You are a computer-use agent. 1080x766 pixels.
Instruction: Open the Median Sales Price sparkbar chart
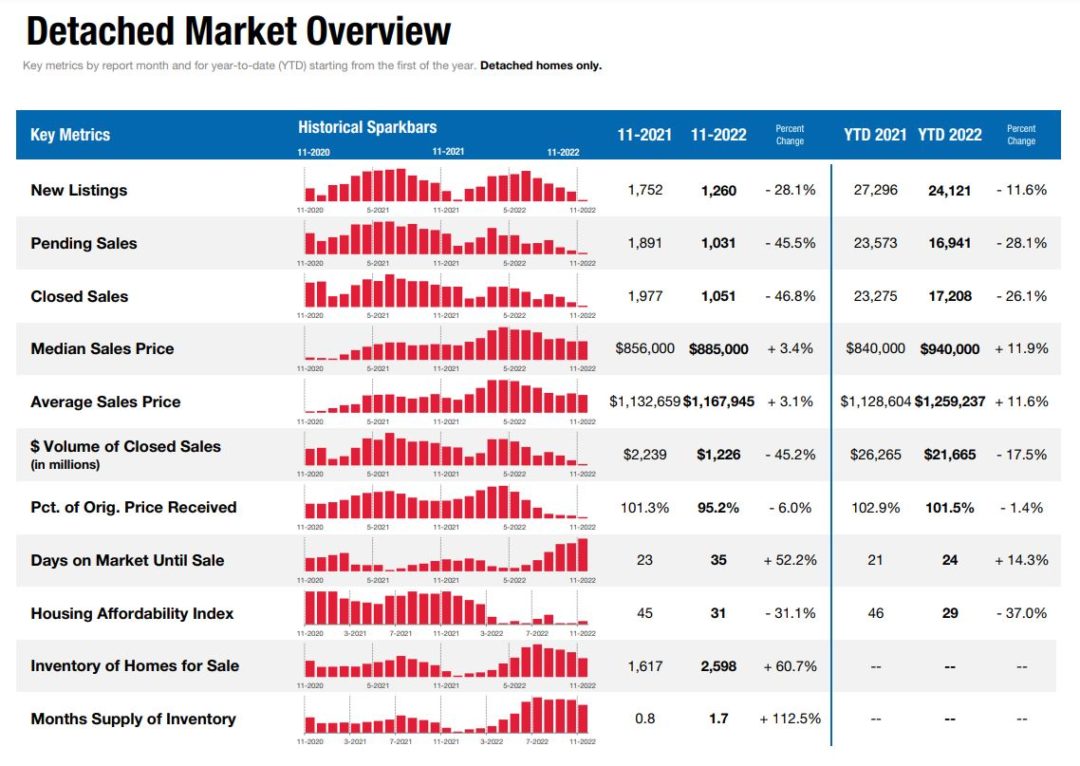446,344
